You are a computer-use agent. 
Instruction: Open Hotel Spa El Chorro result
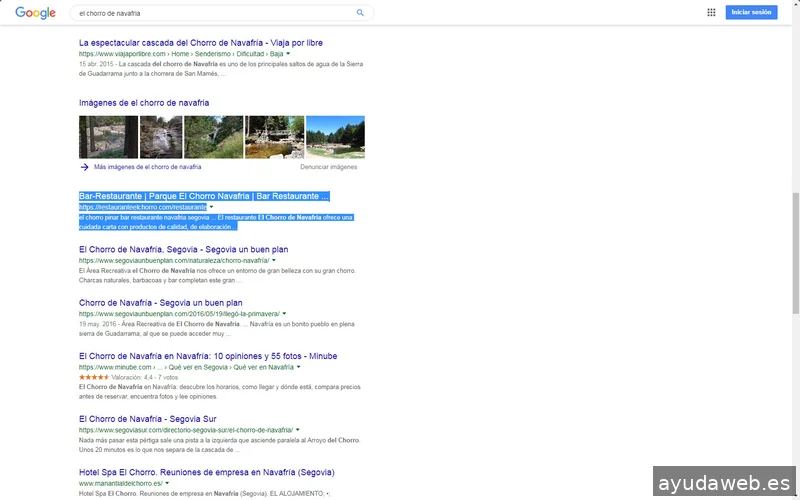point(206,472)
